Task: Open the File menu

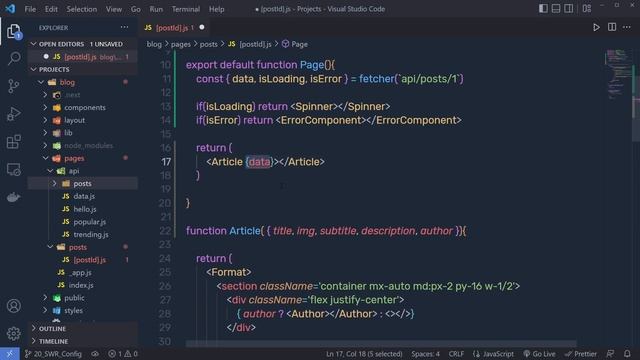Action: tap(30, 9)
